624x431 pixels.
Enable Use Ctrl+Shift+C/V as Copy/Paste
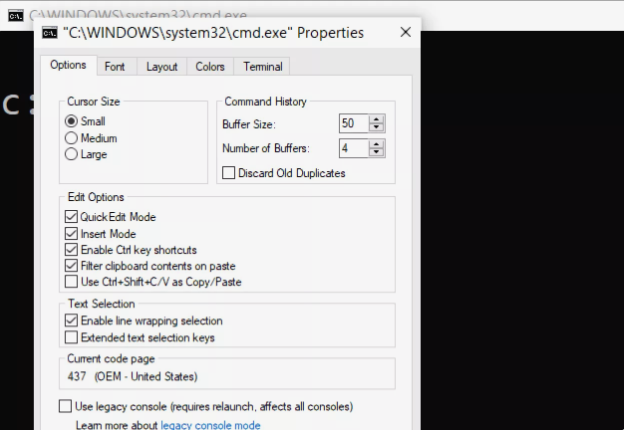point(71,282)
